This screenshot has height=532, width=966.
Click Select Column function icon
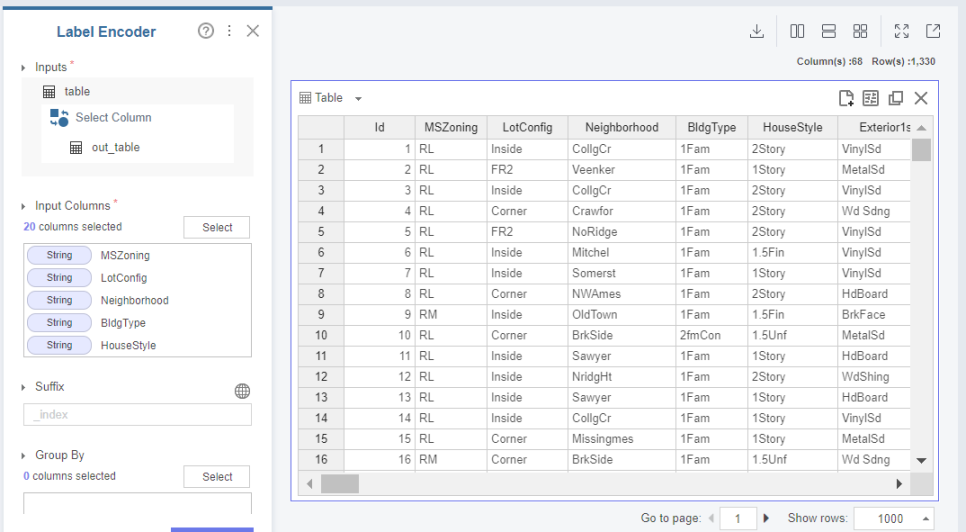[59, 117]
